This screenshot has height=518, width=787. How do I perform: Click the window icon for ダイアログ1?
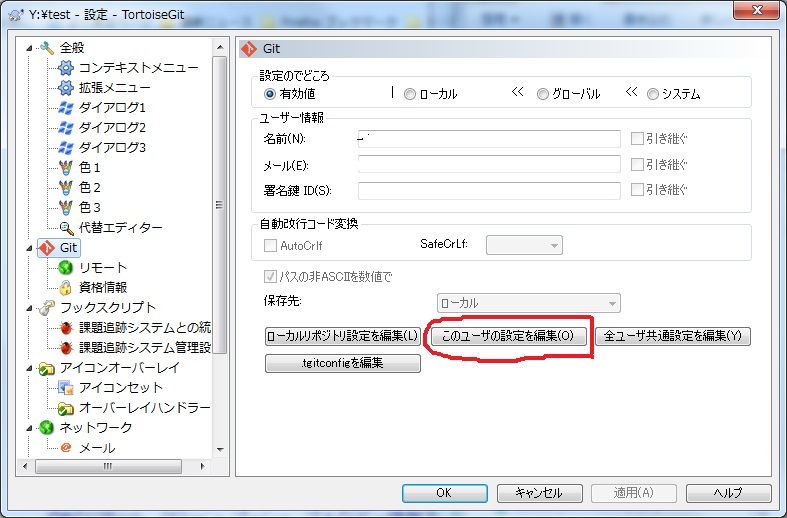point(66,107)
